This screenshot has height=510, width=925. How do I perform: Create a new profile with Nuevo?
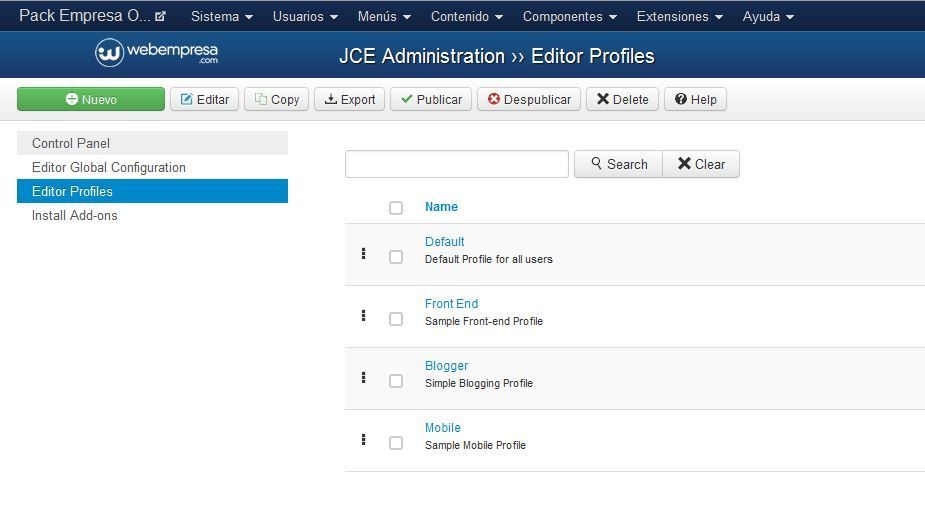click(91, 99)
